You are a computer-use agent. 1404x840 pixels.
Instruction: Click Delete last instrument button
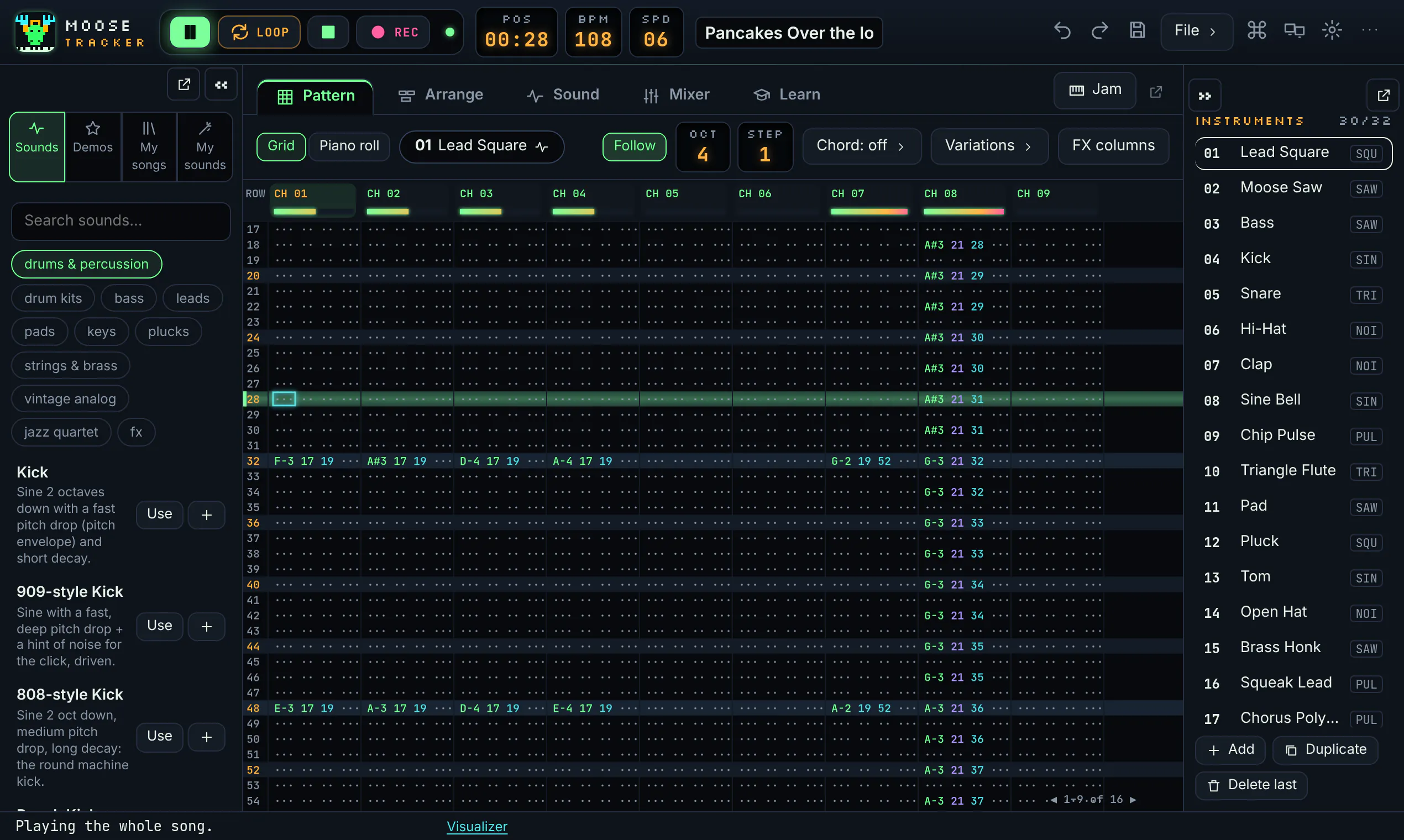1251,785
